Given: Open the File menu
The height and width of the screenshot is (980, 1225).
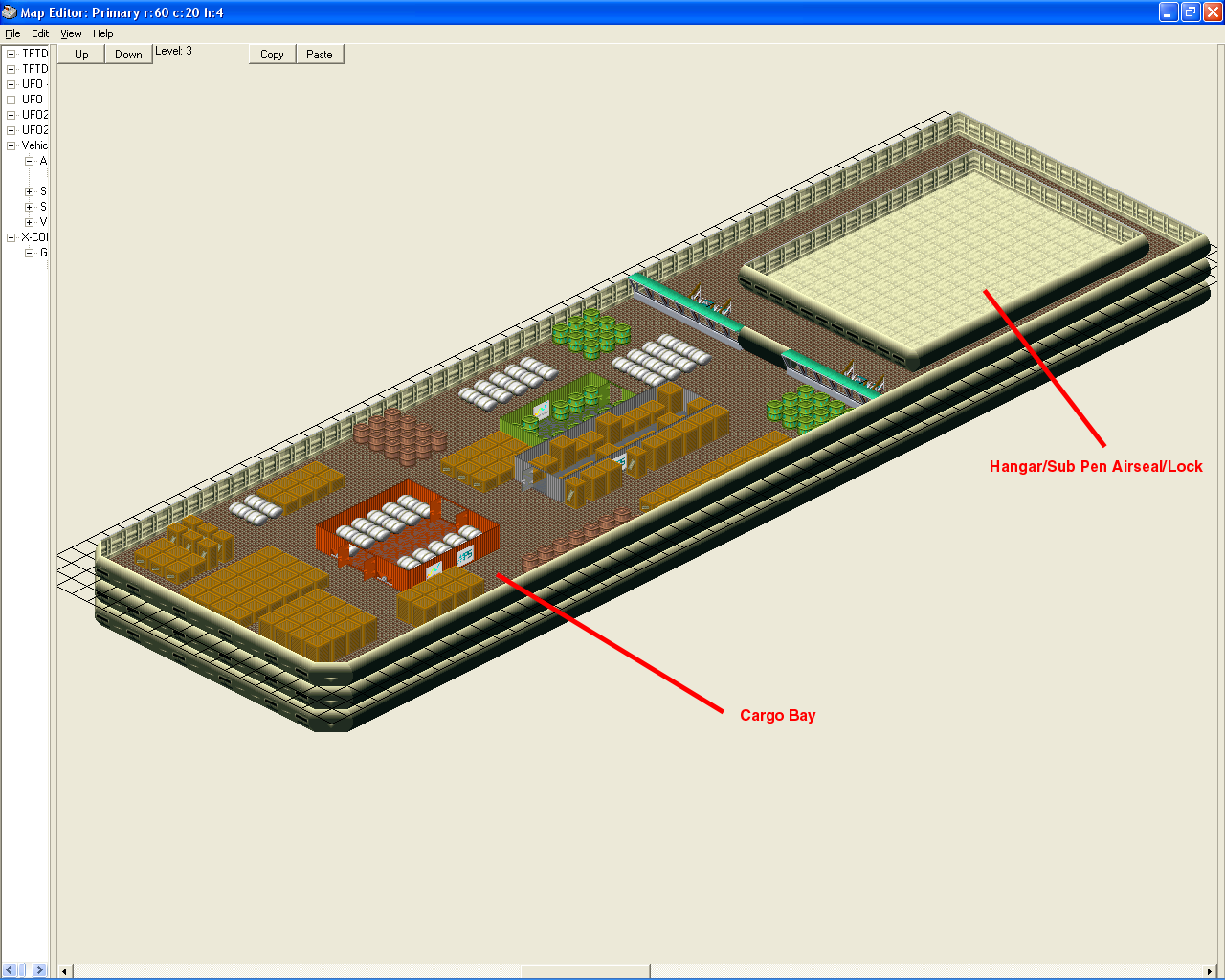Looking at the screenshot, I should tap(12, 33).
